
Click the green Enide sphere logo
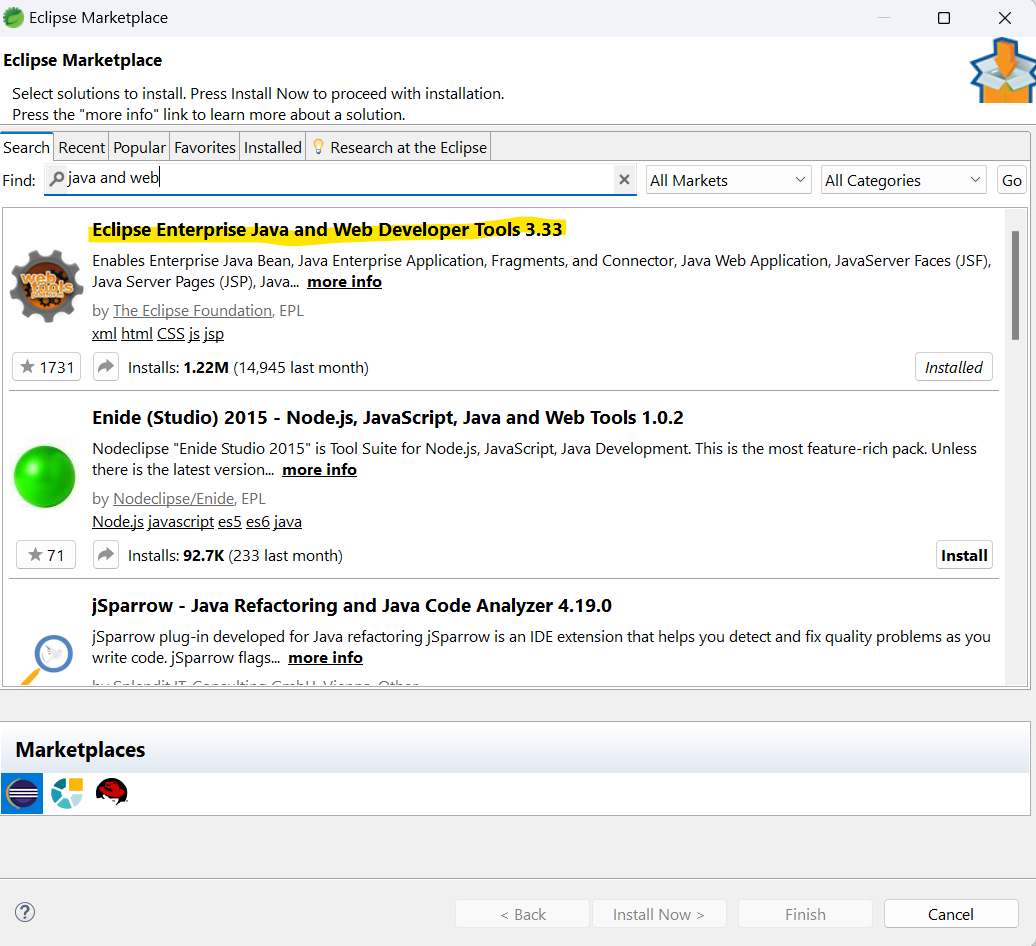44,476
